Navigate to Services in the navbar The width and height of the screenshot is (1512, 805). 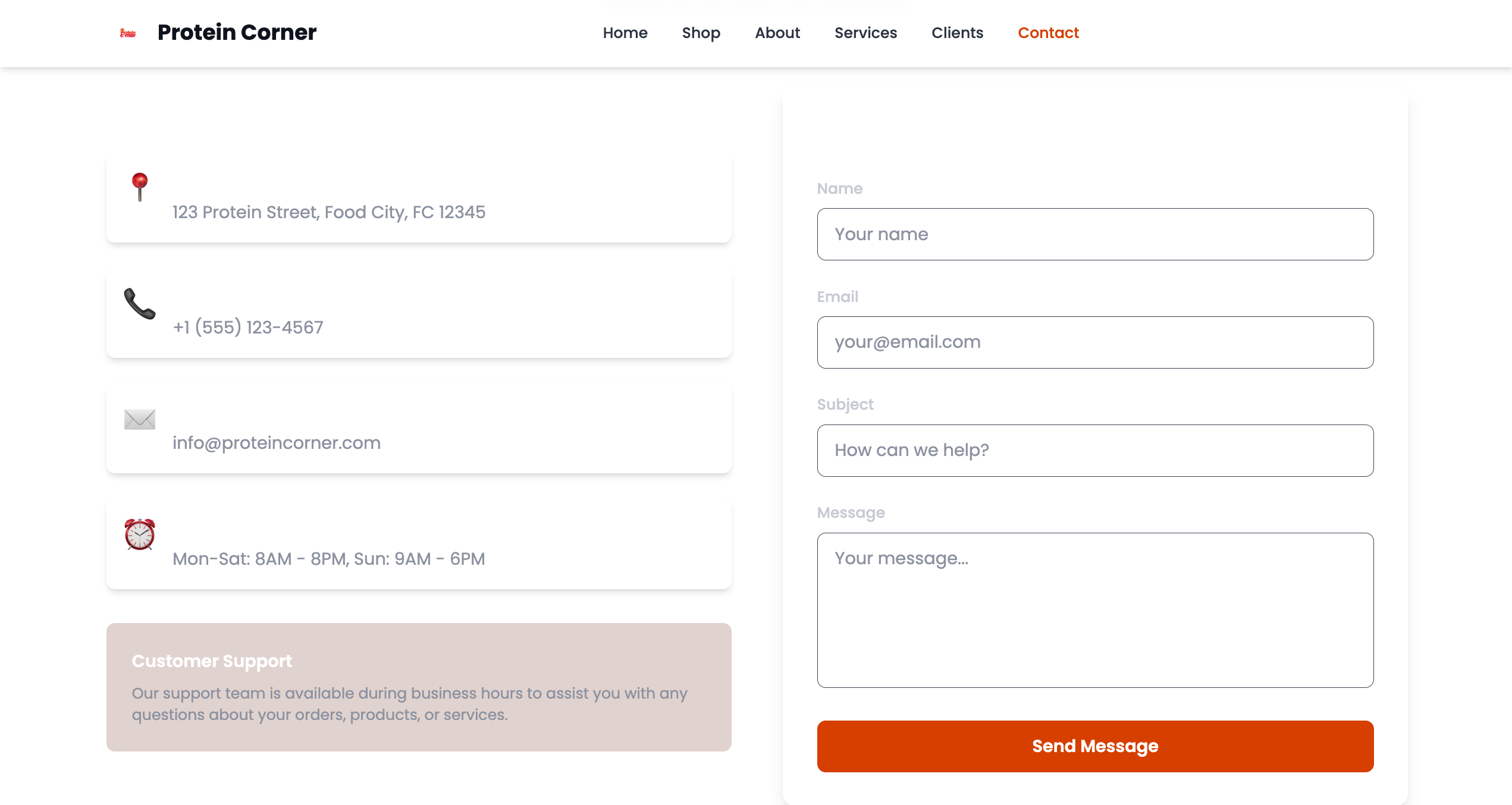coord(865,33)
